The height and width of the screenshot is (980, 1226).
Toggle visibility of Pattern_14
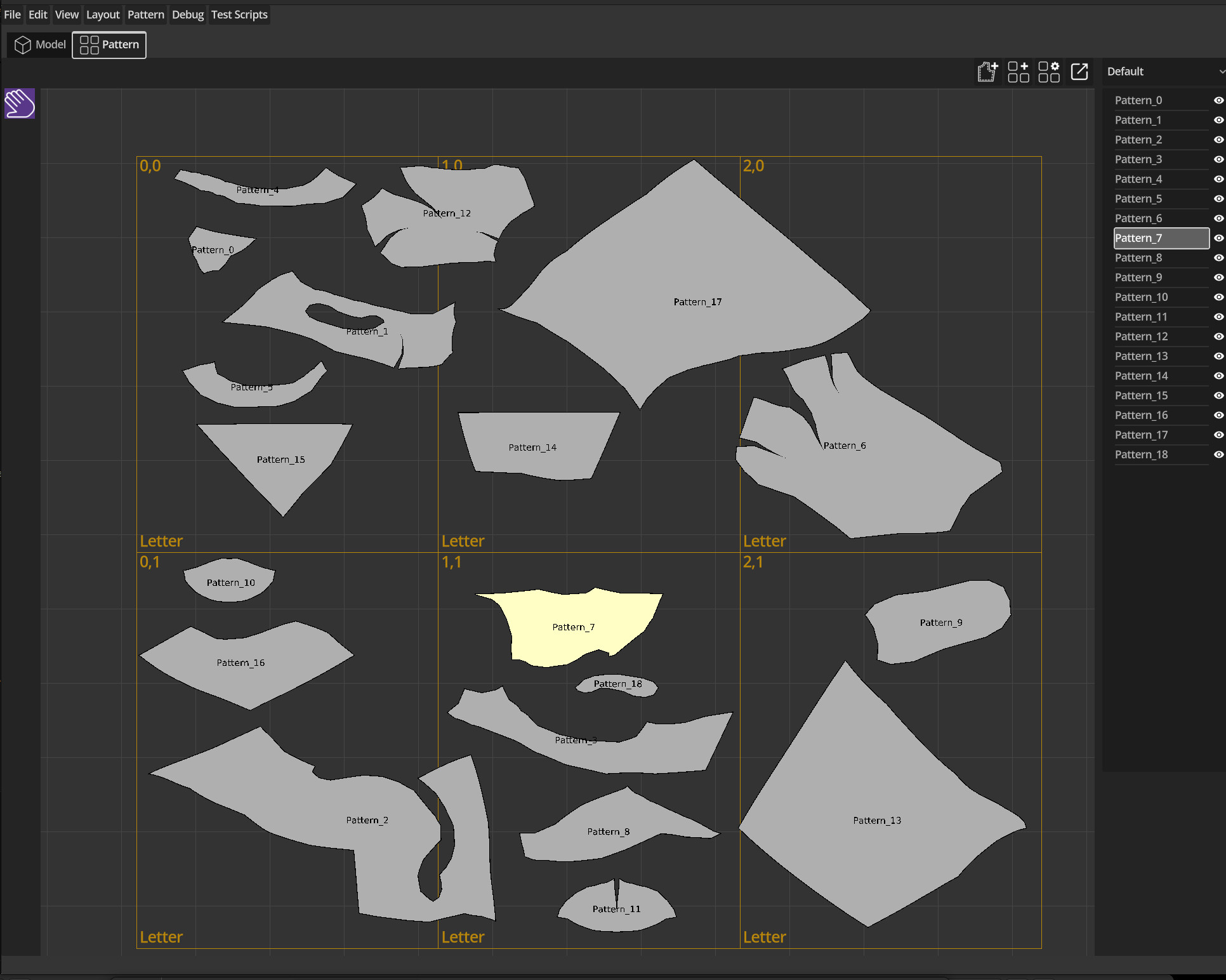tap(1218, 376)
